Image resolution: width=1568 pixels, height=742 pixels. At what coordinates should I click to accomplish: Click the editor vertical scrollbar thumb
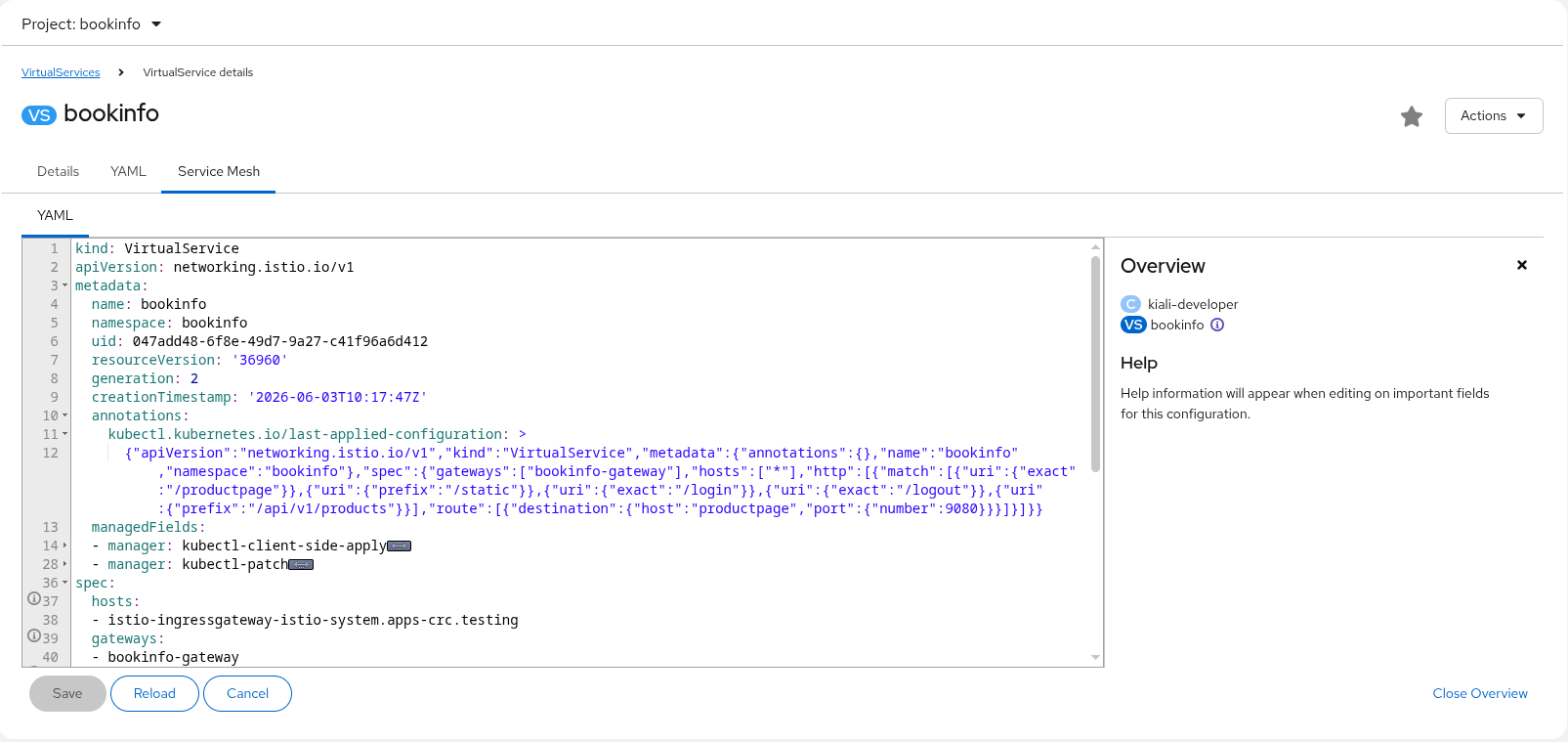point(1095,364)
